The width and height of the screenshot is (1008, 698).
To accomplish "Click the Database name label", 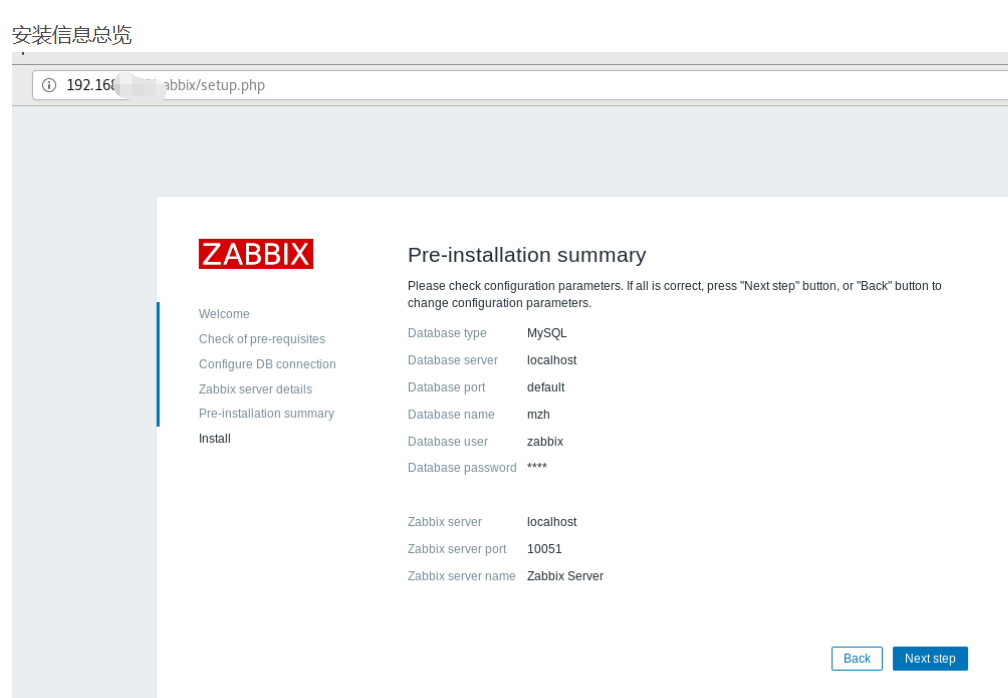I will pos(451,415).
